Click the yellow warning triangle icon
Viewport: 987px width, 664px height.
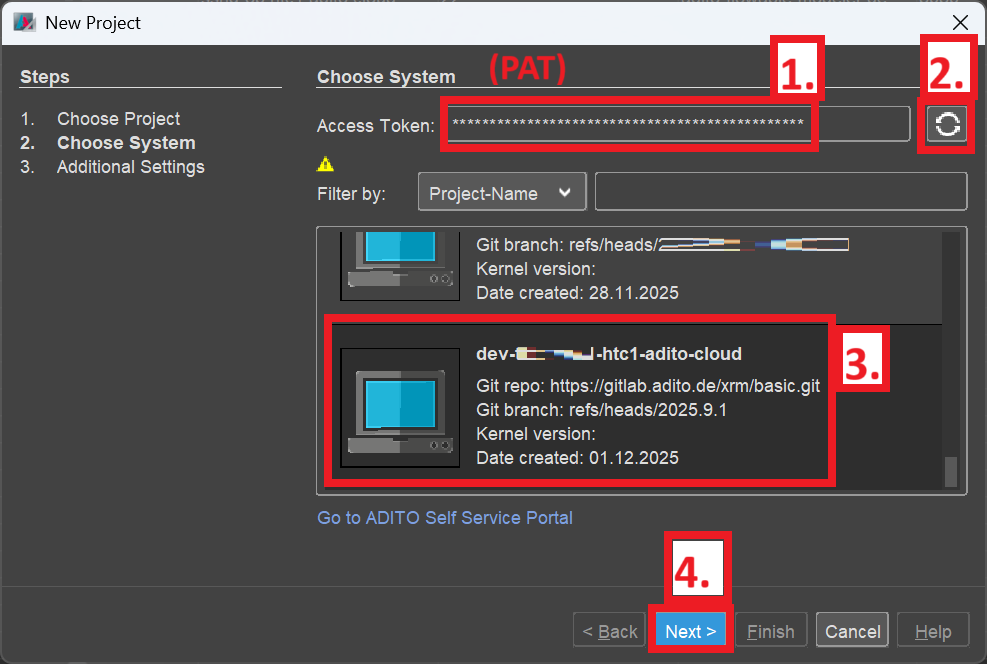coord(325,164)
